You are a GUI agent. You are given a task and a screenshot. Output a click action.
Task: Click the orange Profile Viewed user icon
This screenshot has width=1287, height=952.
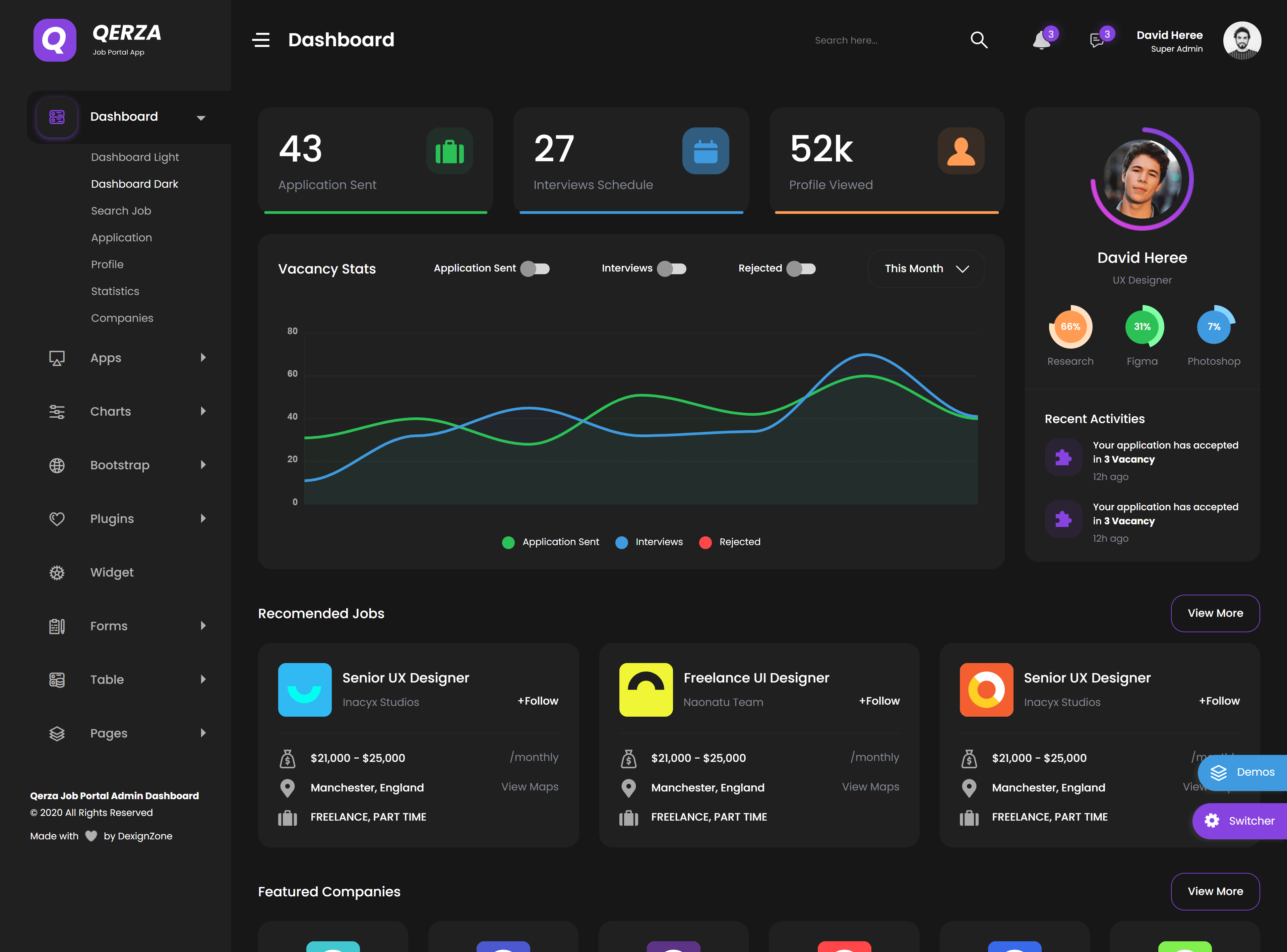click(x=960, y=151)
